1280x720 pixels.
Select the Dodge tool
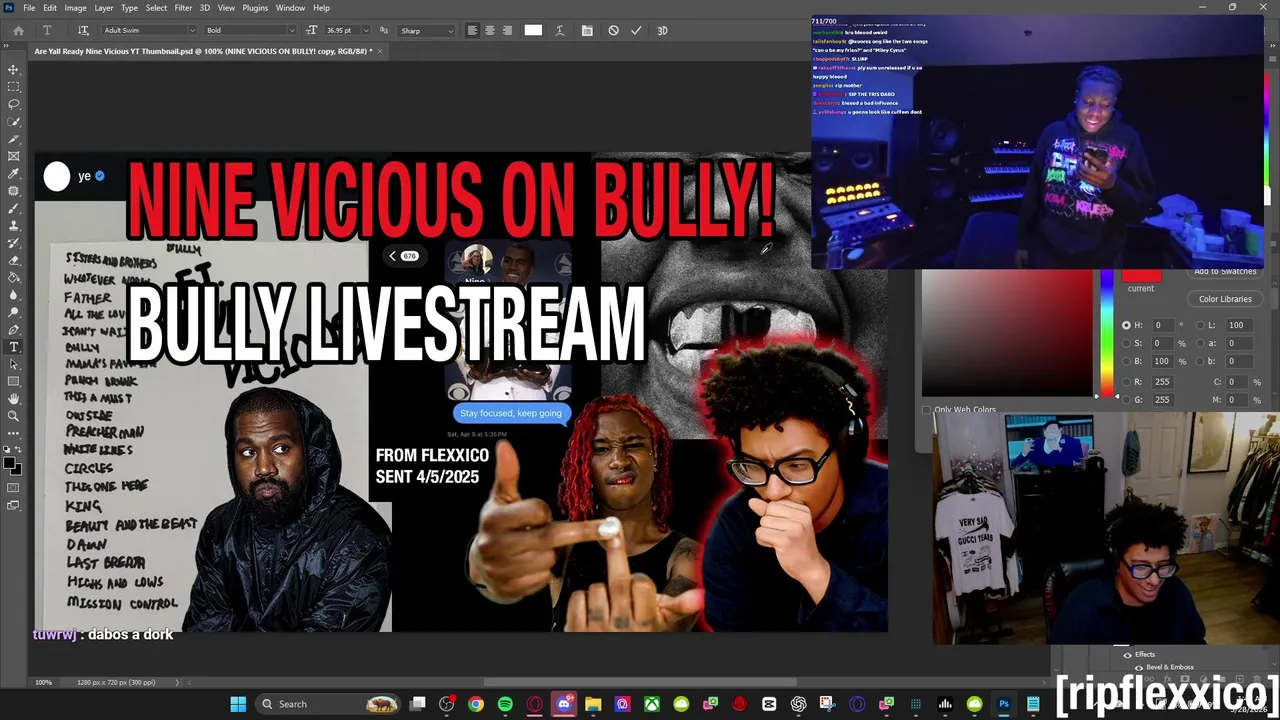(x=14, y=312)
